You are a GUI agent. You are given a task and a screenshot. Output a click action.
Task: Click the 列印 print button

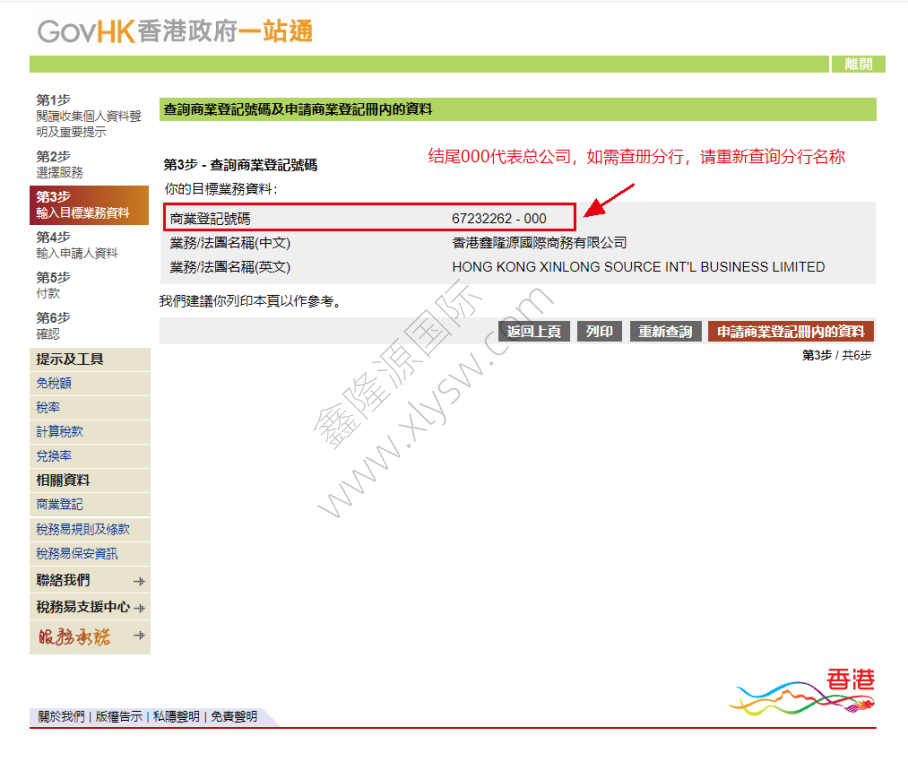click(599, 331)
